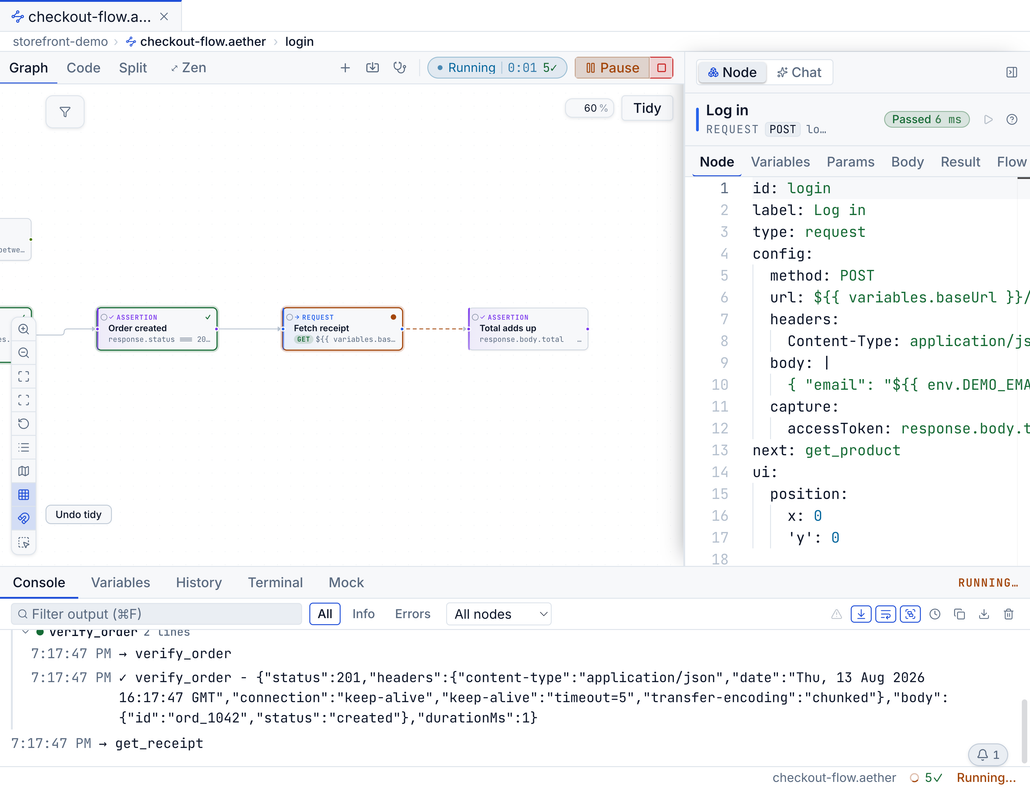Open the All nodes dropdown
This screenshot has width=1030, height=788.
click(x=499, y=614)
